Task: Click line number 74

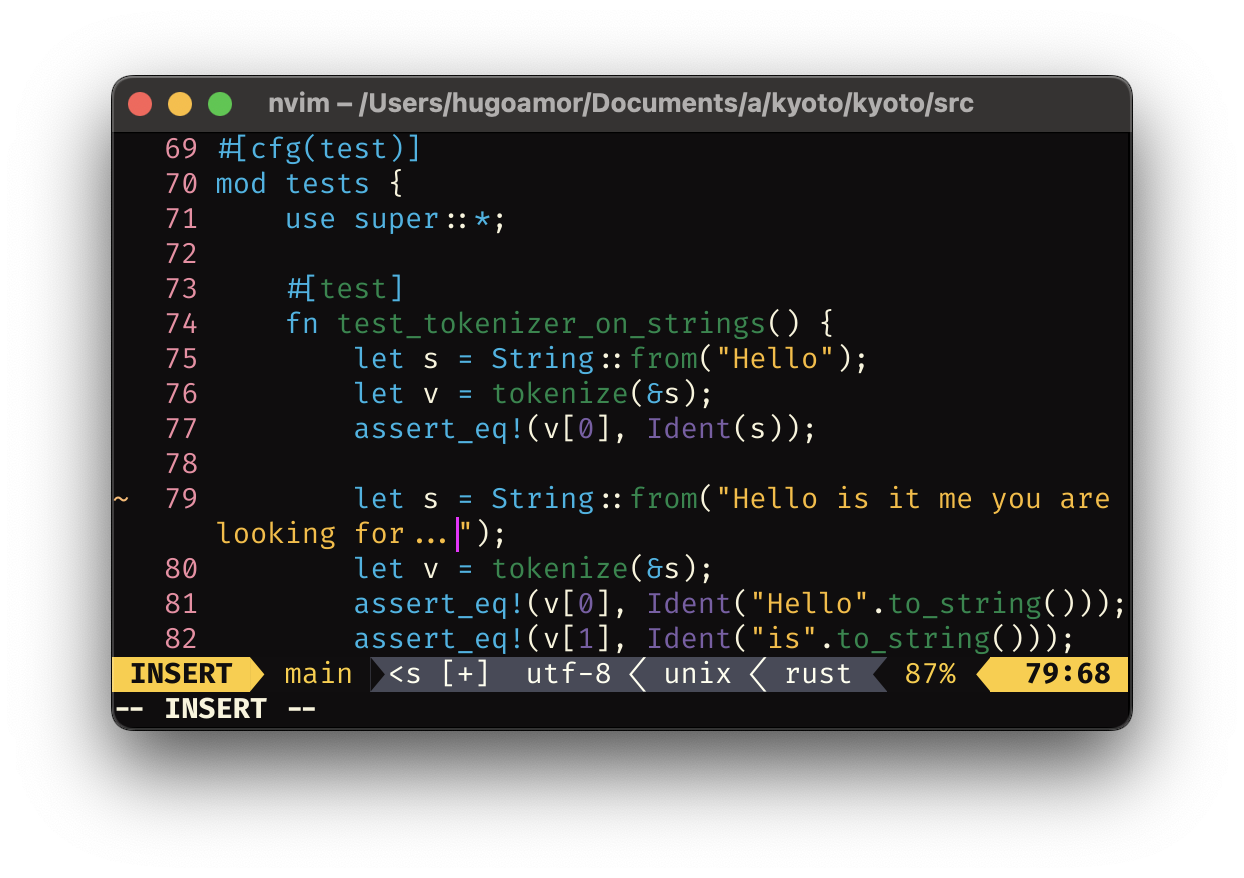Action: click(x=181, y=324)
